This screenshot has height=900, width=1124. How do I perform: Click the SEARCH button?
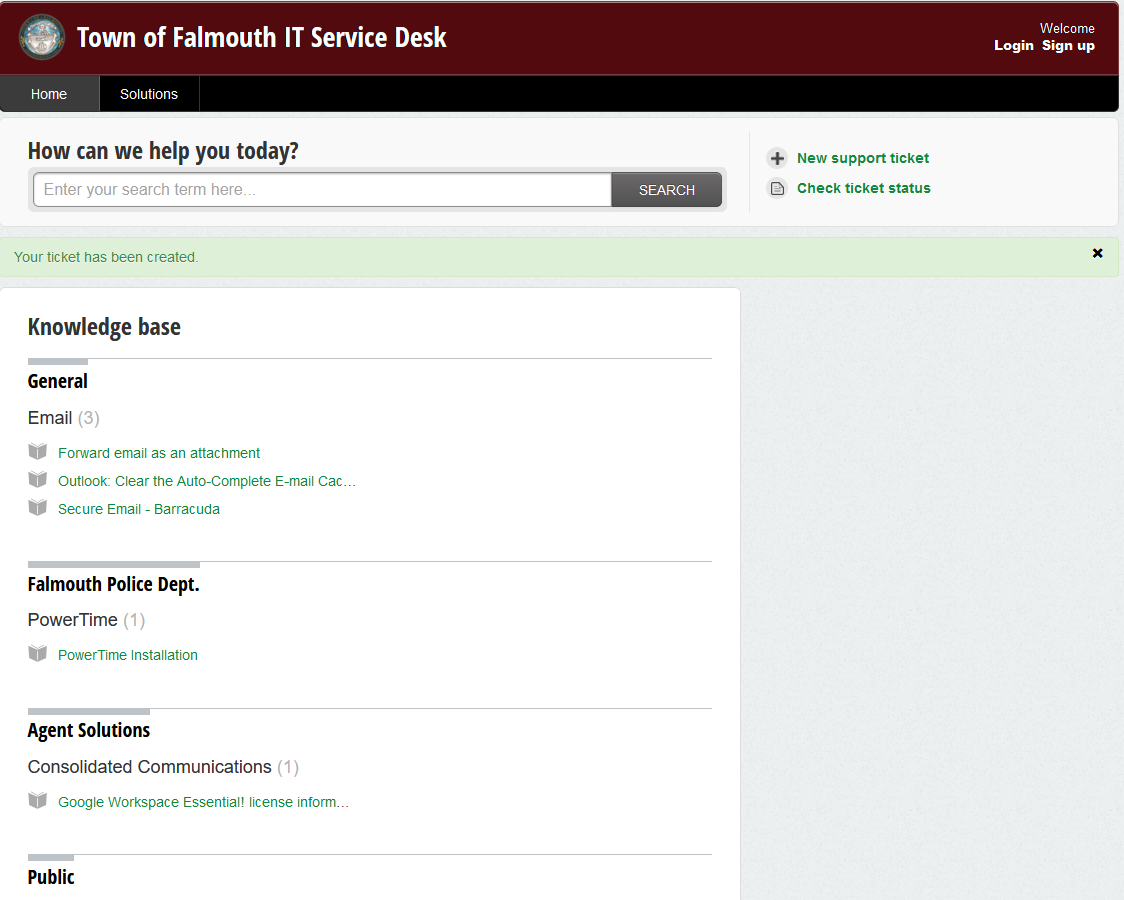tap(667, 190)
